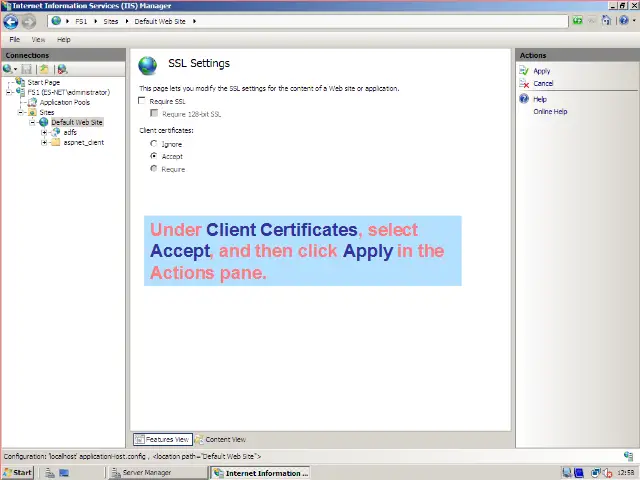Click FS1 in the breadcrumb path
The image size is (640, 480).
click(81, 21)
